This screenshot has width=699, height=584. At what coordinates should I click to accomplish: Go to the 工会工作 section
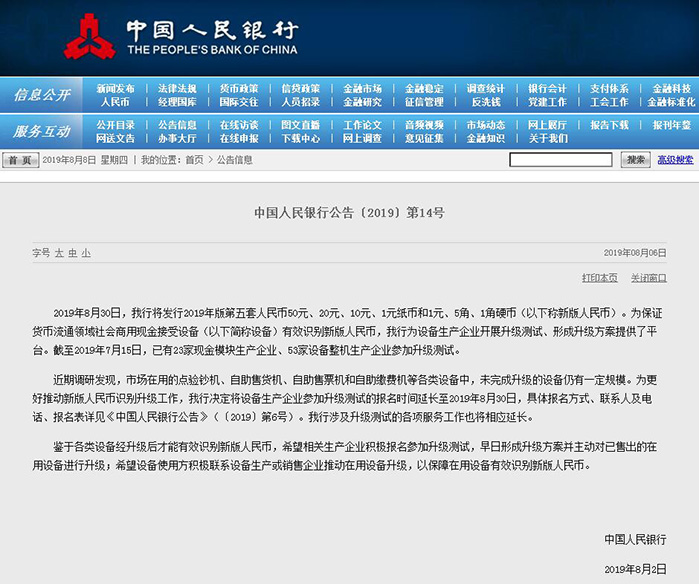(x=609, y=102)
